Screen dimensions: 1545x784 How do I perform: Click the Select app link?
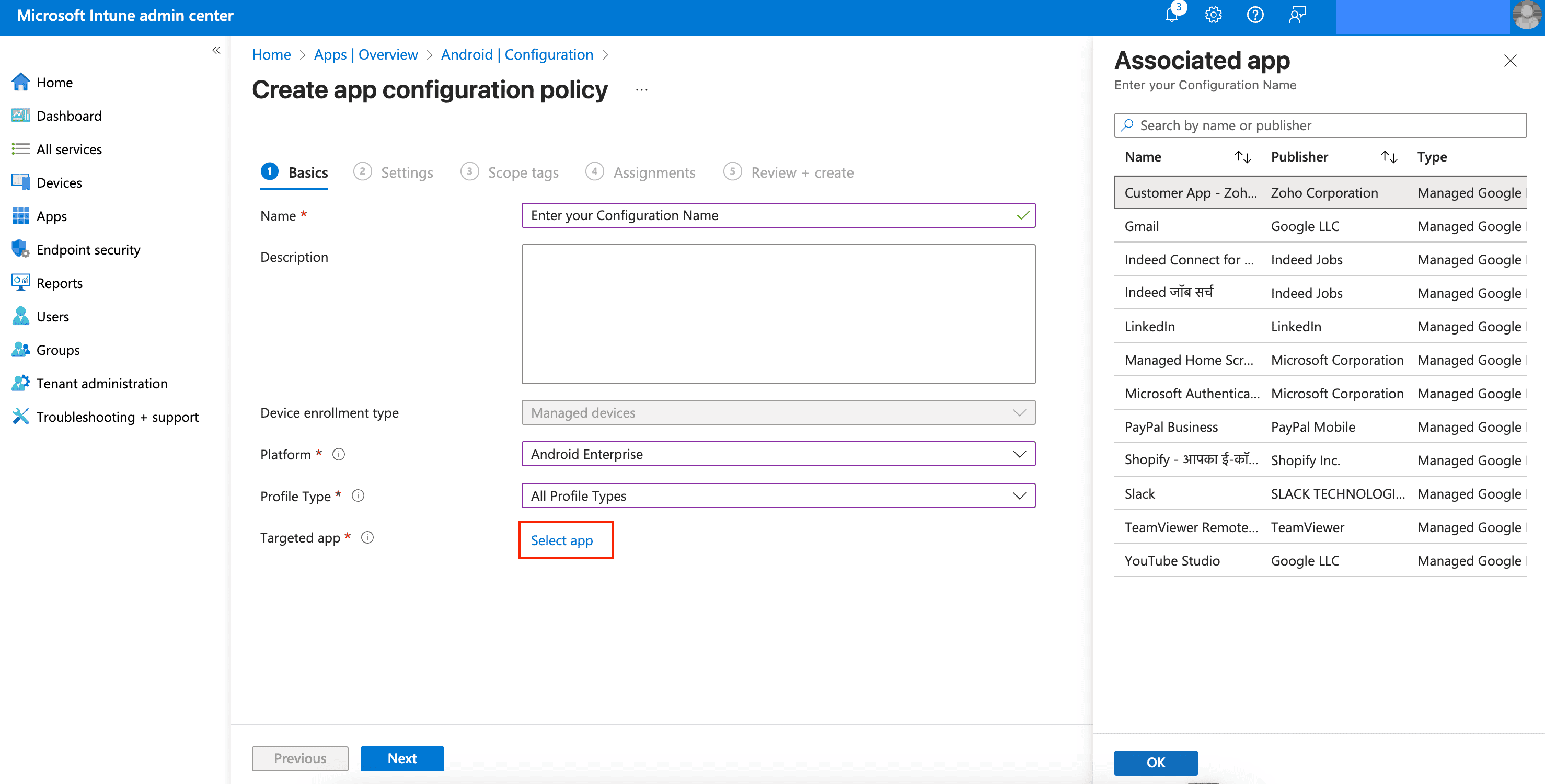coord(561,540)
